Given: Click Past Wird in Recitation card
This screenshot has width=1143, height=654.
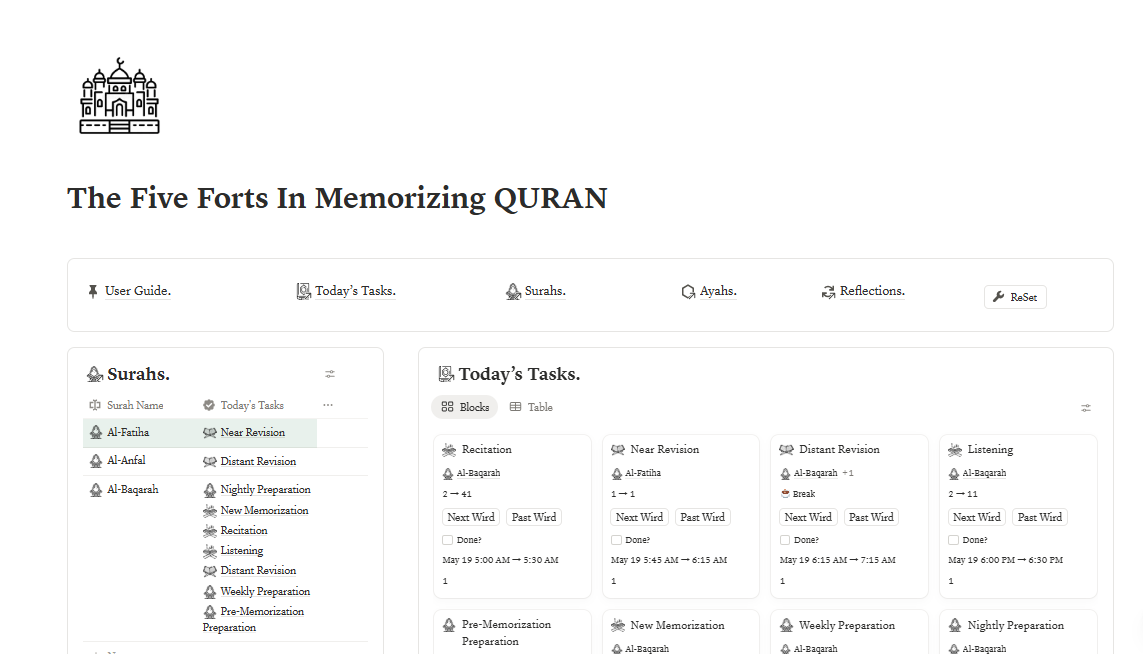Looking at the screenshot, I should pyautogui.click(x=534, y=517).
